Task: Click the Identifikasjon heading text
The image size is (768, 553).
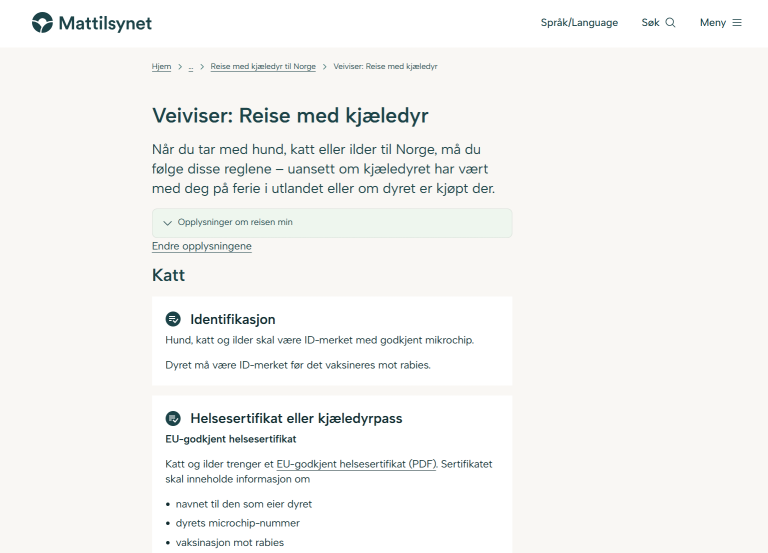Action: (x=232, y=319)
